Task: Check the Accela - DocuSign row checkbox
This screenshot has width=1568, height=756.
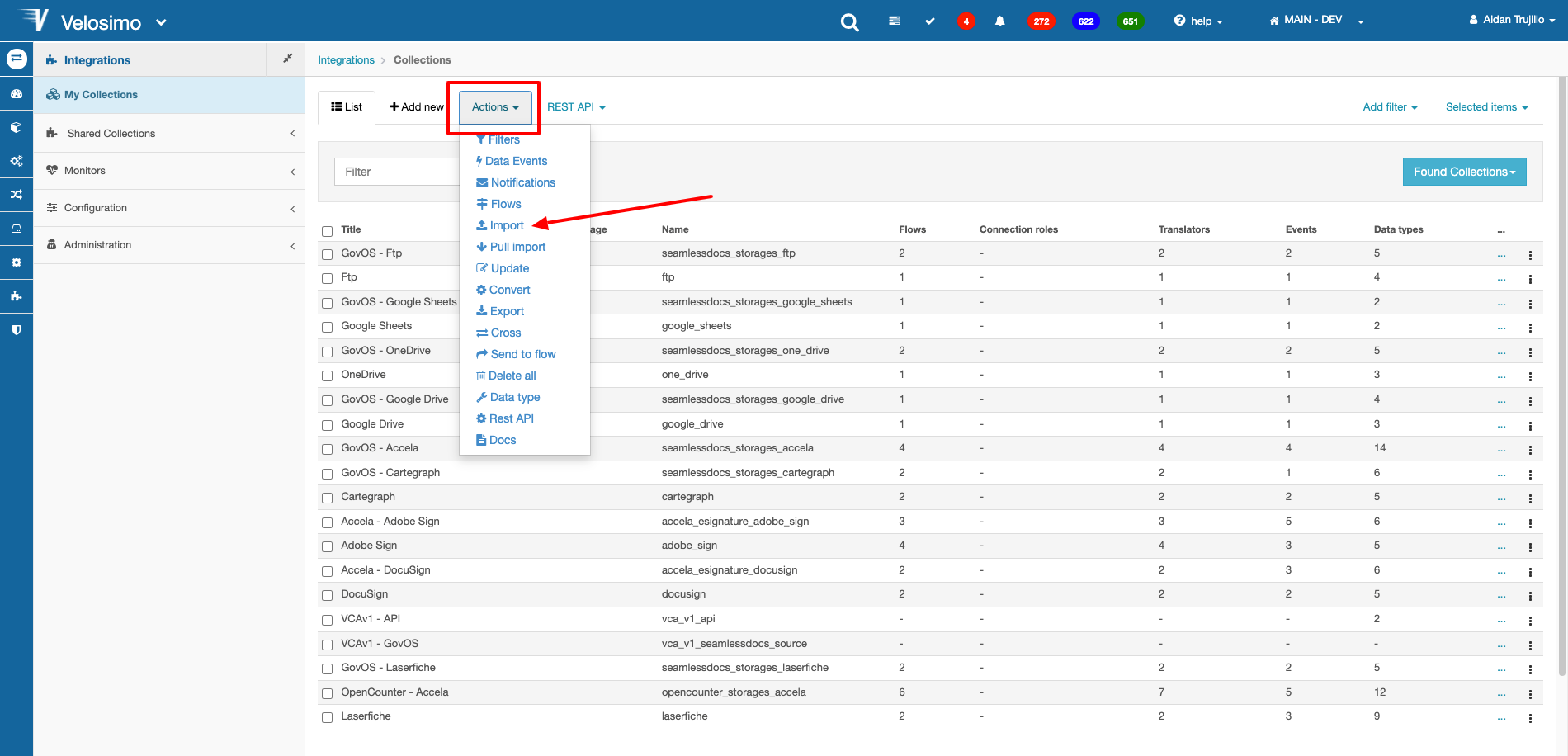Action: coord(327,572)
